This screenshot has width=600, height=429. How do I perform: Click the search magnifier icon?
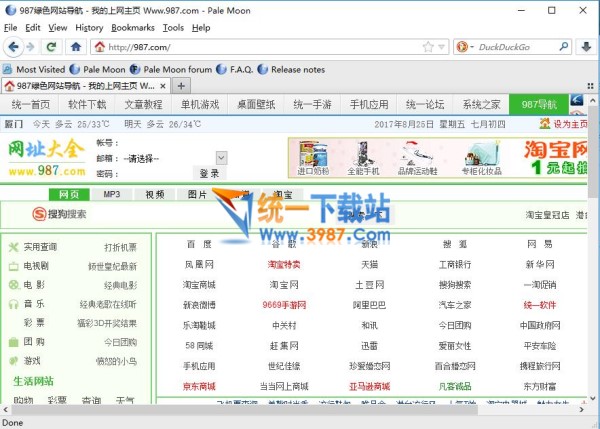coord(563,47)
